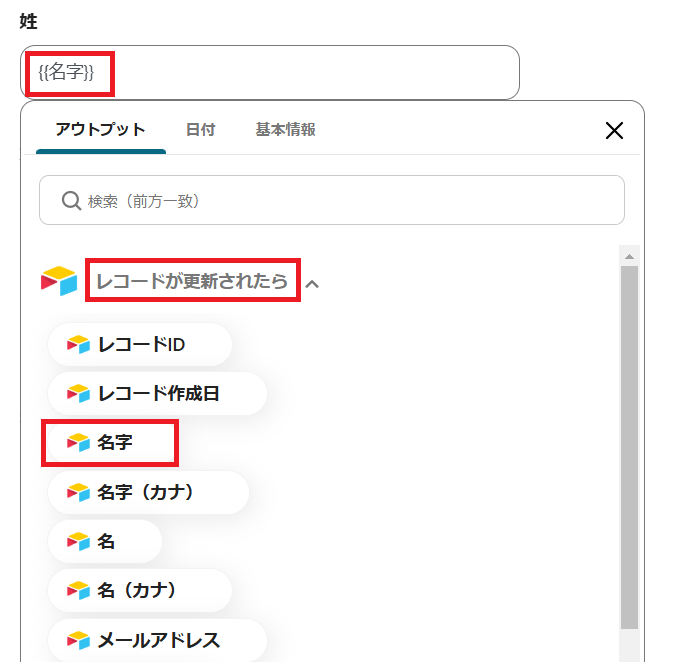Image resolution: width=673 pixels, height=662 pixels.
Task: Click the search magnifier icon
Action: [71, 201]
